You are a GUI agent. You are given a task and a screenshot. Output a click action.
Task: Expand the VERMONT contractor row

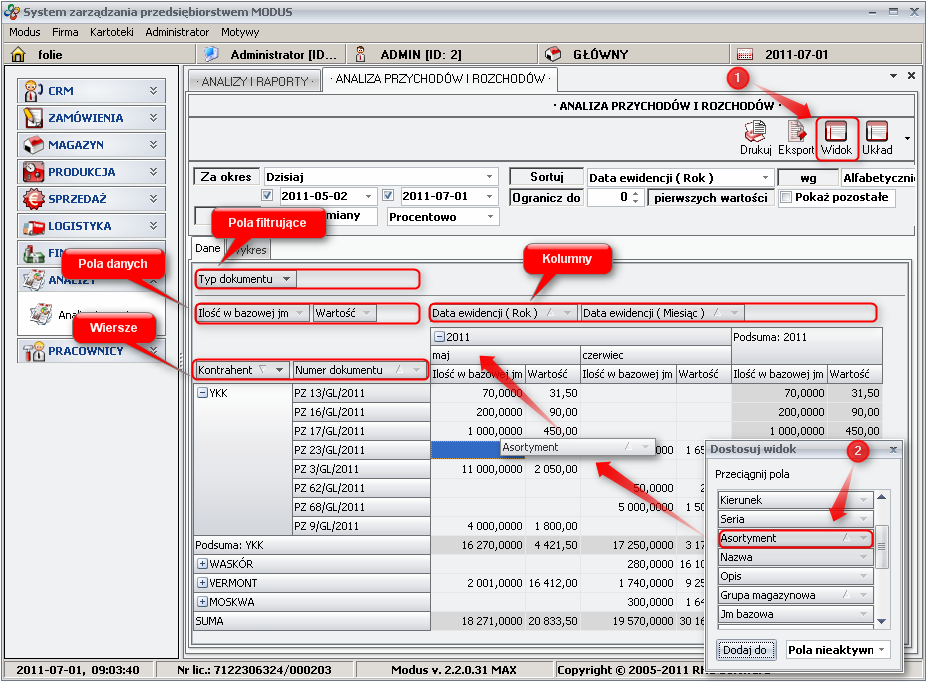(202, 583)
